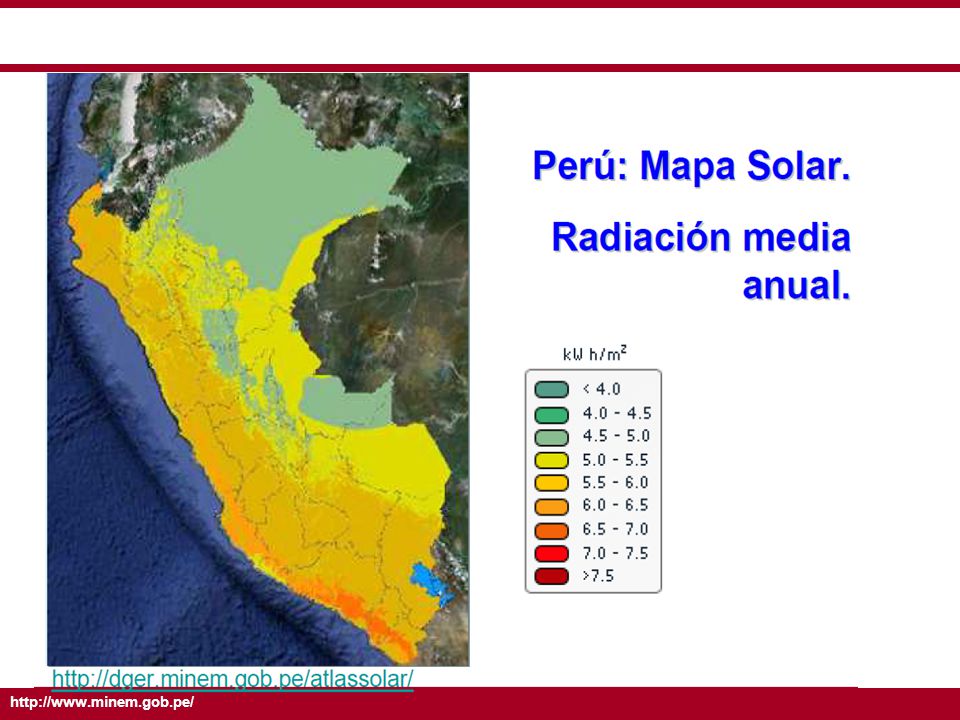Click the '6.5 - 7.0' legend label
The height and width of the screenshot is (720, 960).
click(615, 530)
